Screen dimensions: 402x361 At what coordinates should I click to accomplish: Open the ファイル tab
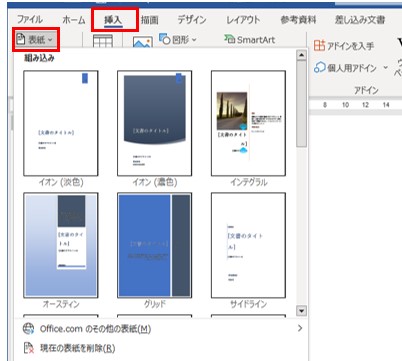pyautogui.click(x=30, y=20)
